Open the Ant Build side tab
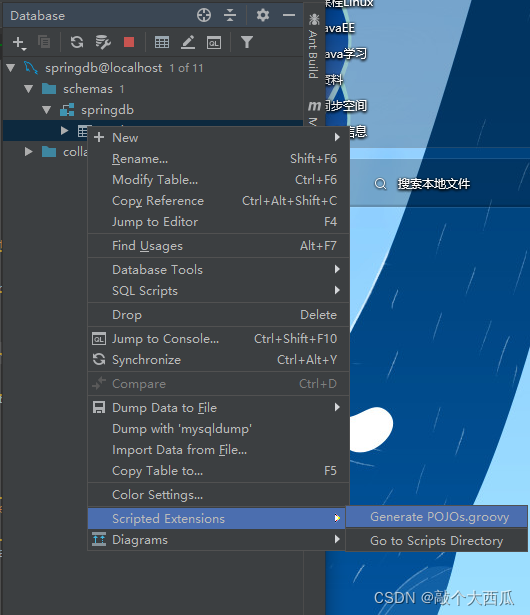 click(313, 46)
